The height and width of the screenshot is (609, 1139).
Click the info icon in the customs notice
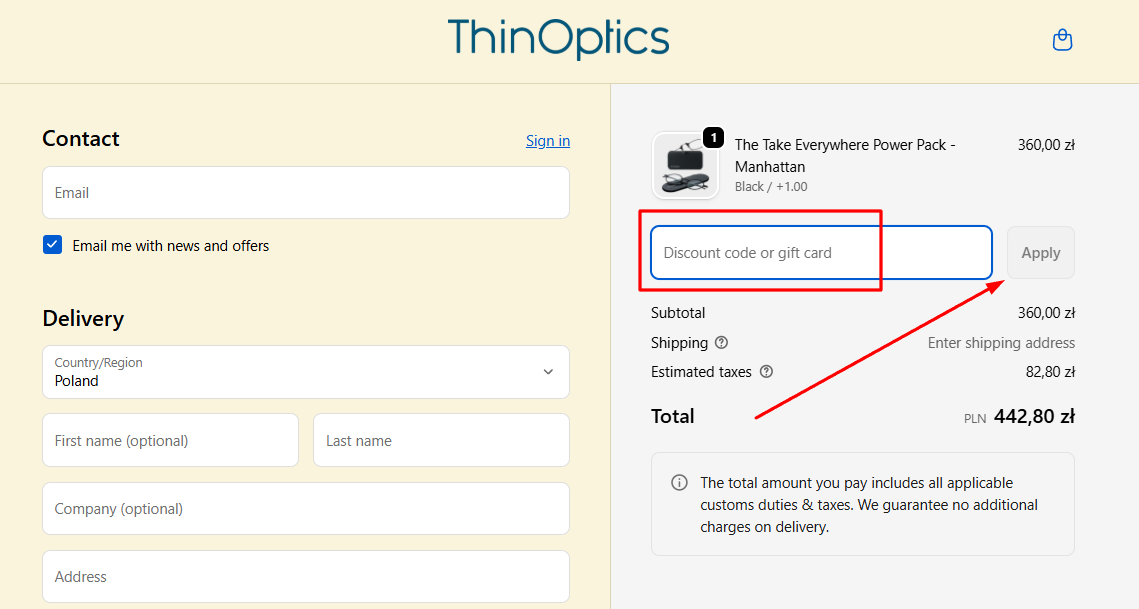pyautogui.click(x=679, y=482)
